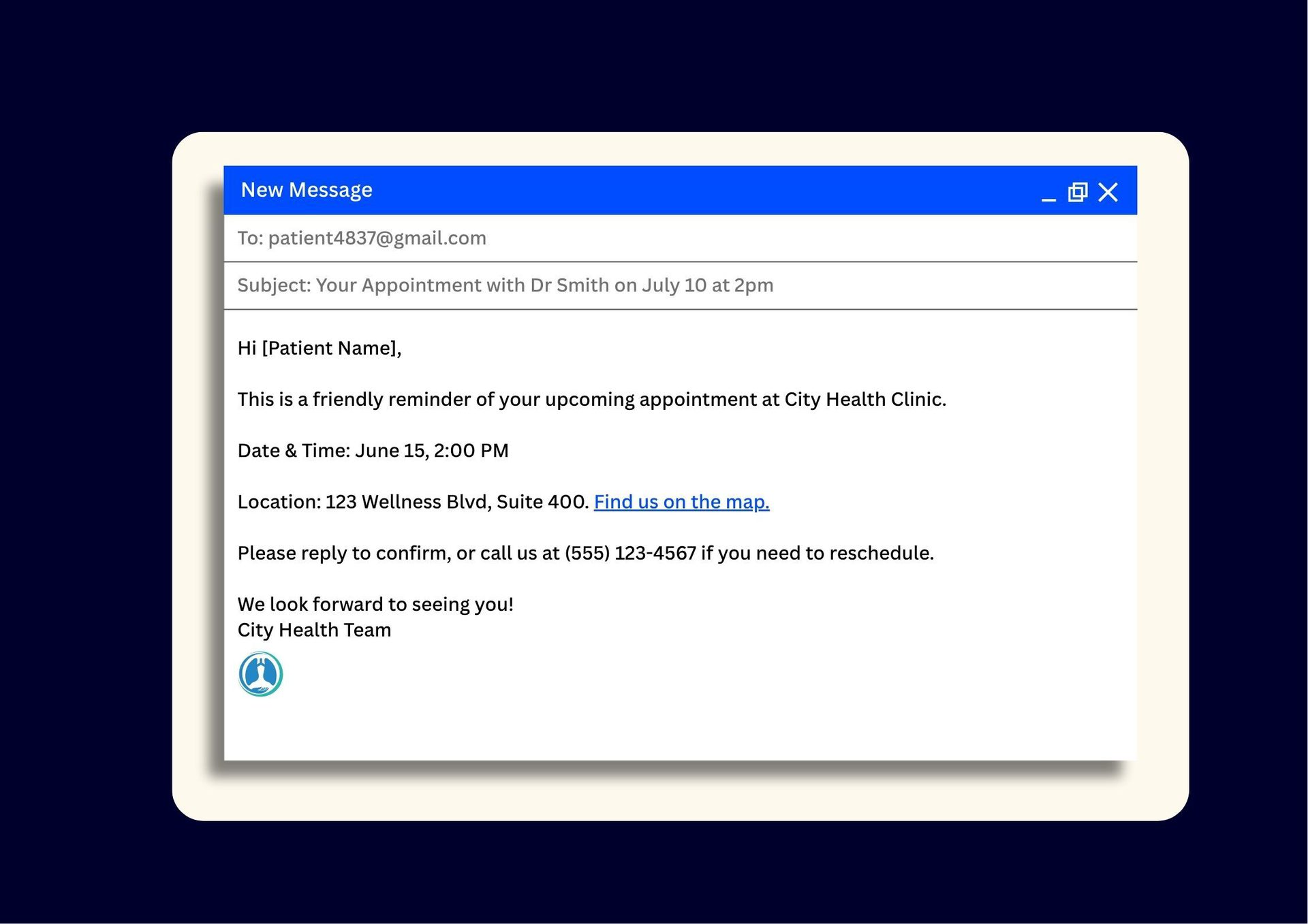This screenshot has width=1308, height=924.
Task: Click the restore window icon
Action: [1077, 192]
